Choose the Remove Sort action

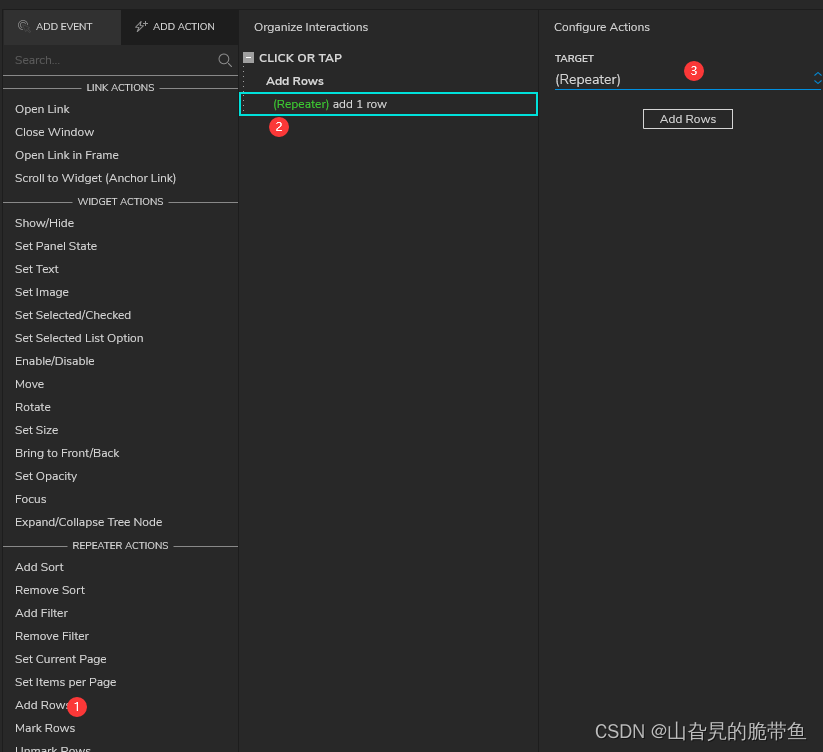tap(50, 590)
